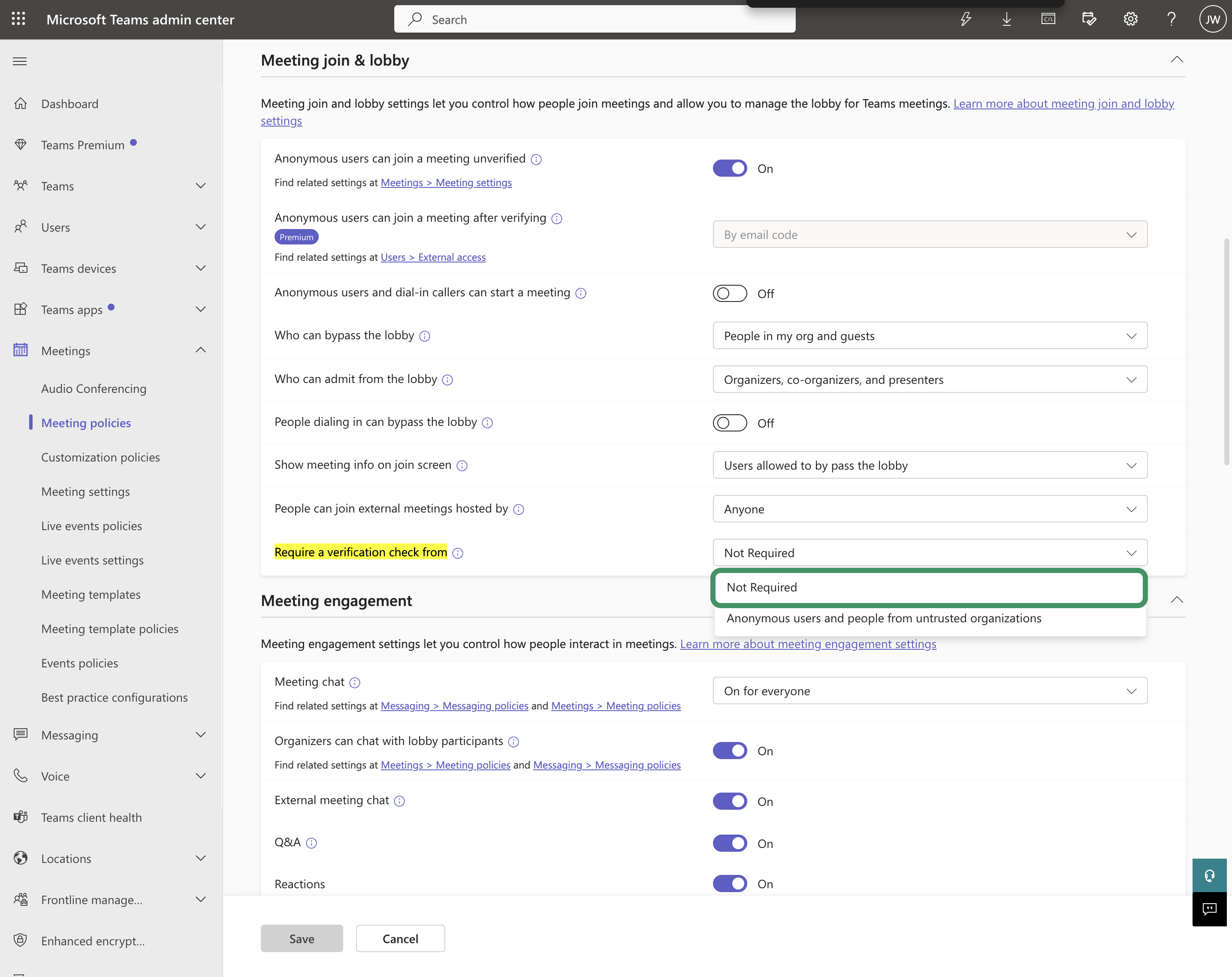Show info for Q&A setting
The image size is (1232, 977).
[311, 843]
